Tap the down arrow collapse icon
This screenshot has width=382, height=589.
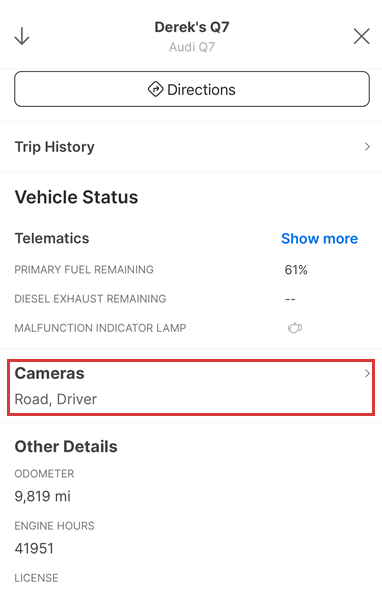click(22, 36)
